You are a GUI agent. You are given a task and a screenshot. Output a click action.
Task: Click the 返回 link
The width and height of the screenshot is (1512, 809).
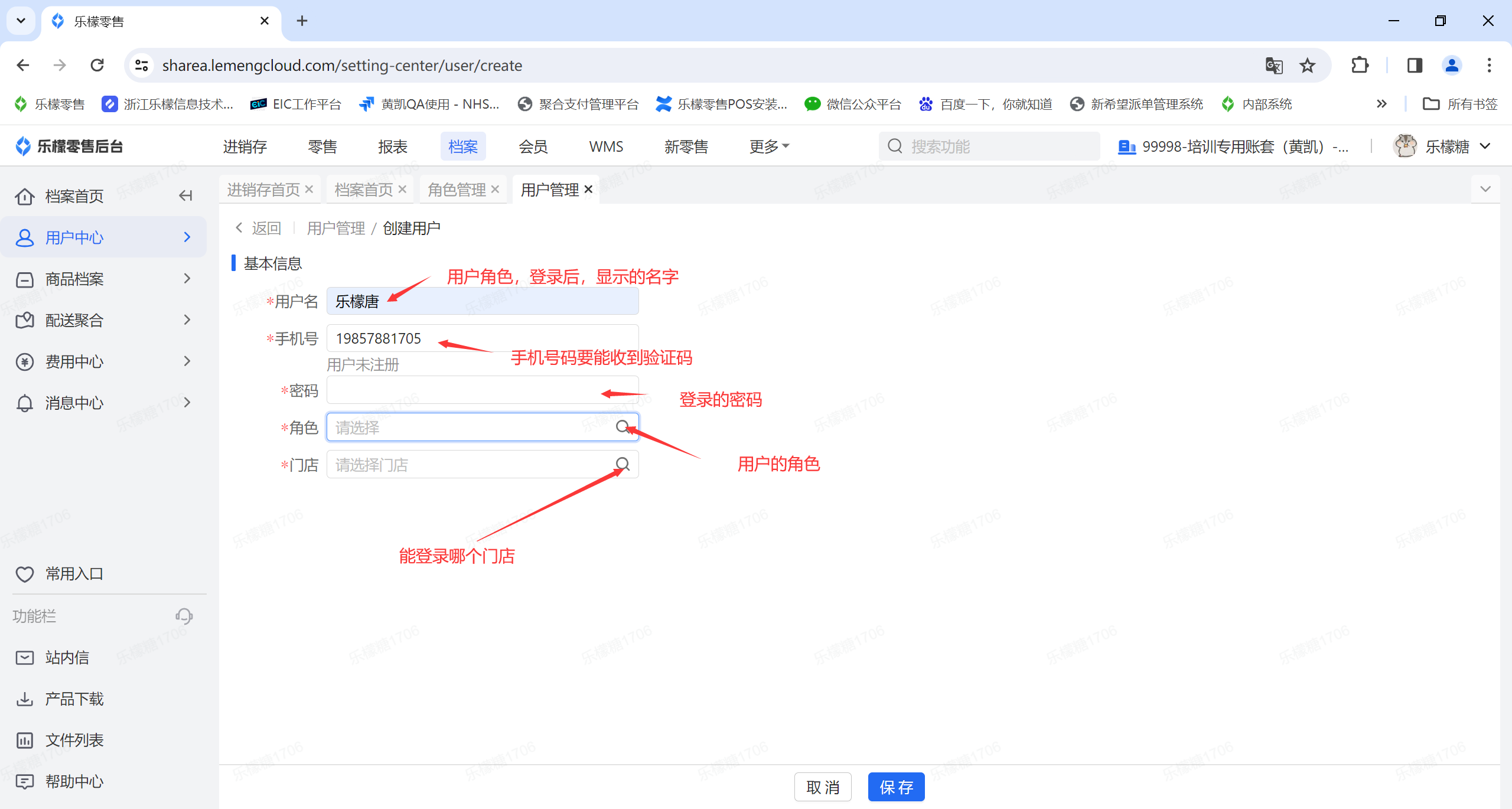258,228
